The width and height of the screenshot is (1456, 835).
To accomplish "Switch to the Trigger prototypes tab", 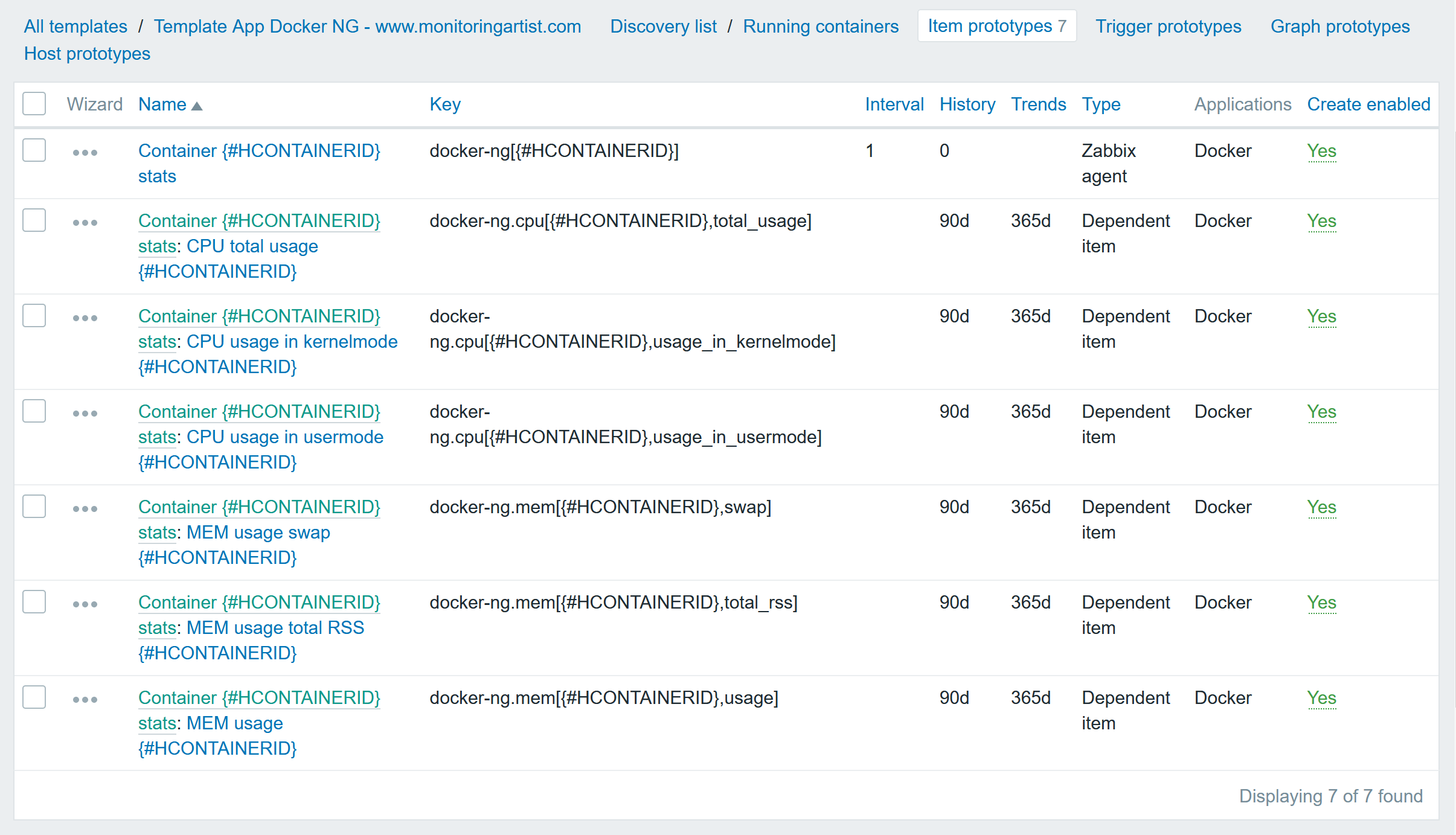I will coord(1168,26).
